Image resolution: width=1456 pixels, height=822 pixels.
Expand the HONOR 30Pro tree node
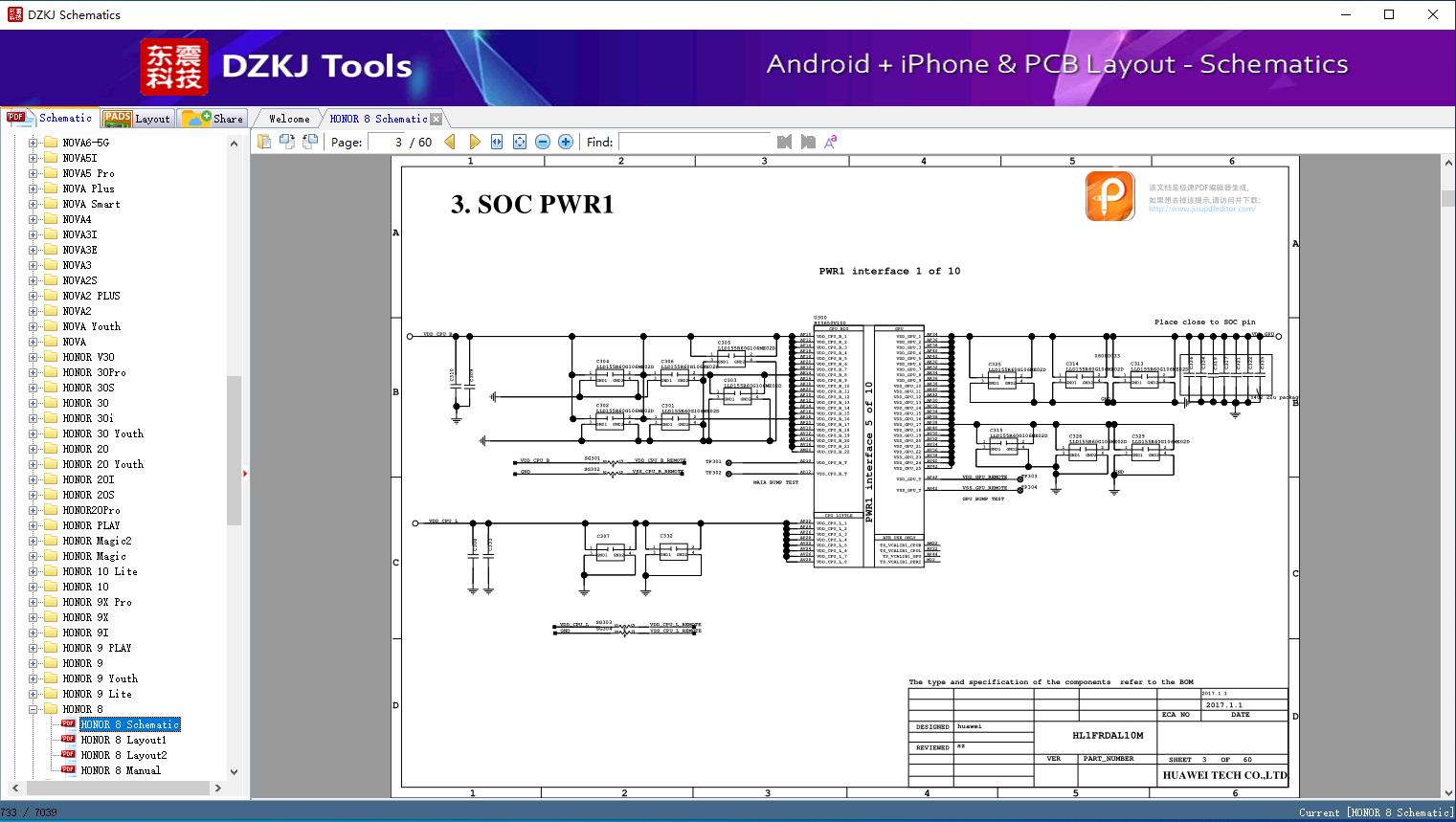point(34,372)
